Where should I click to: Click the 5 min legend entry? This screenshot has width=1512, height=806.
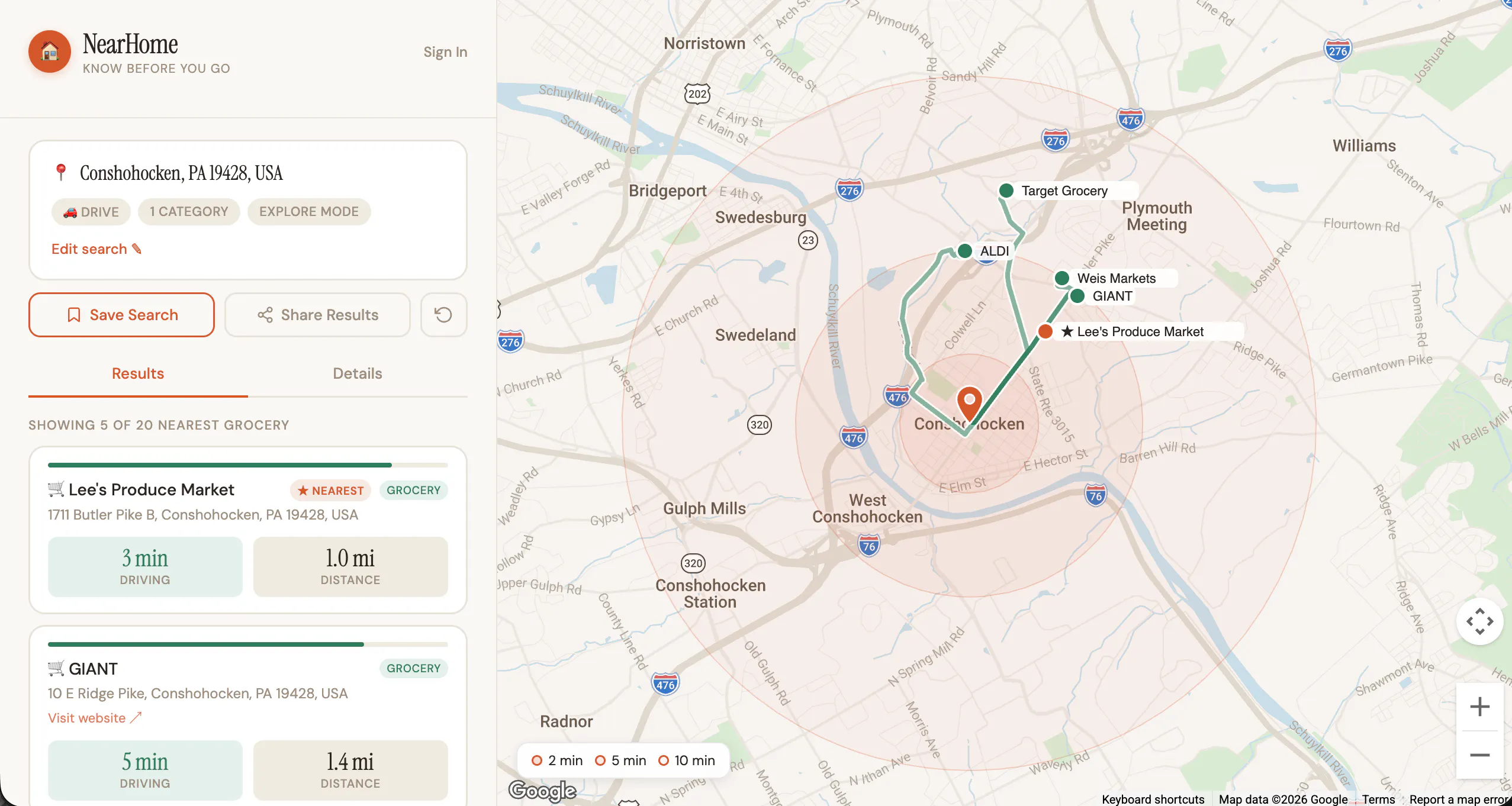620,760
